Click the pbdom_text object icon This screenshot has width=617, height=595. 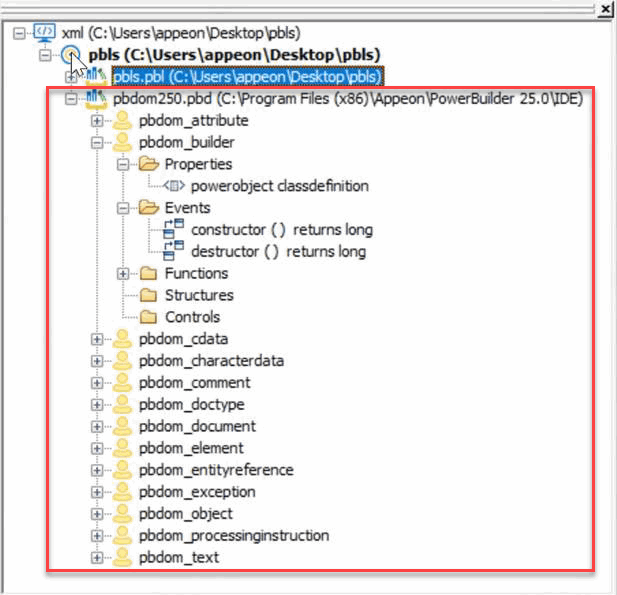(123, 558)
